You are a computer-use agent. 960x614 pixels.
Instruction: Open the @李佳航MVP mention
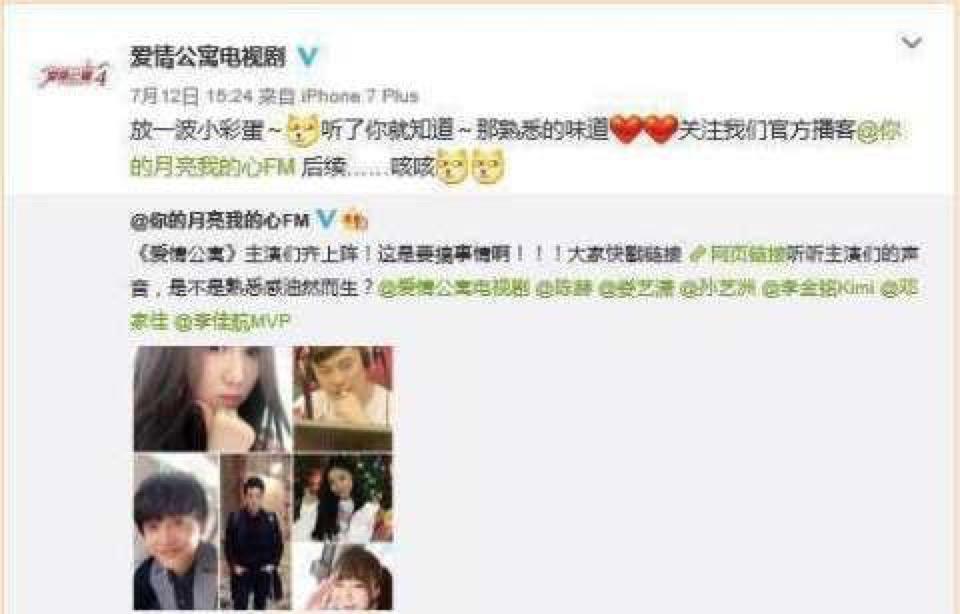coord(231,321)
